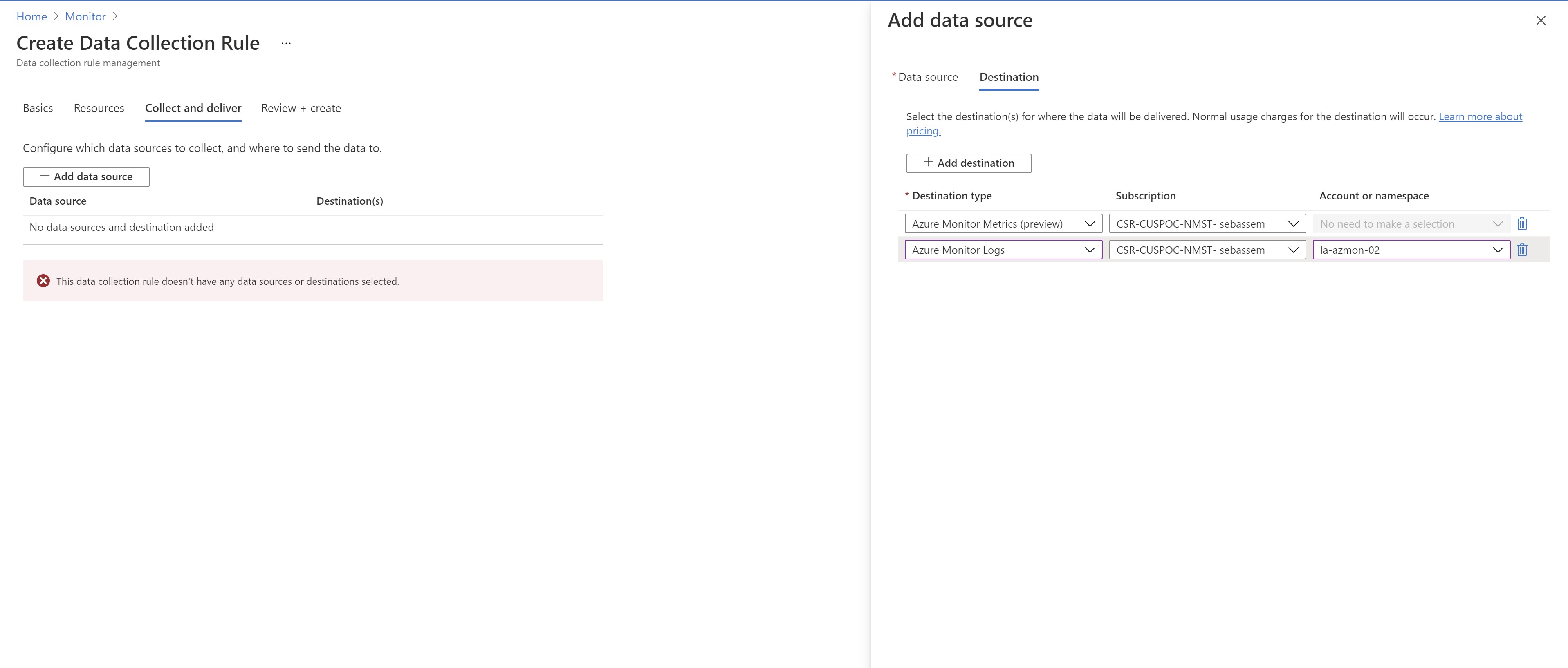Click the Add destination button

pyautogui.click(x=969, y=163)
